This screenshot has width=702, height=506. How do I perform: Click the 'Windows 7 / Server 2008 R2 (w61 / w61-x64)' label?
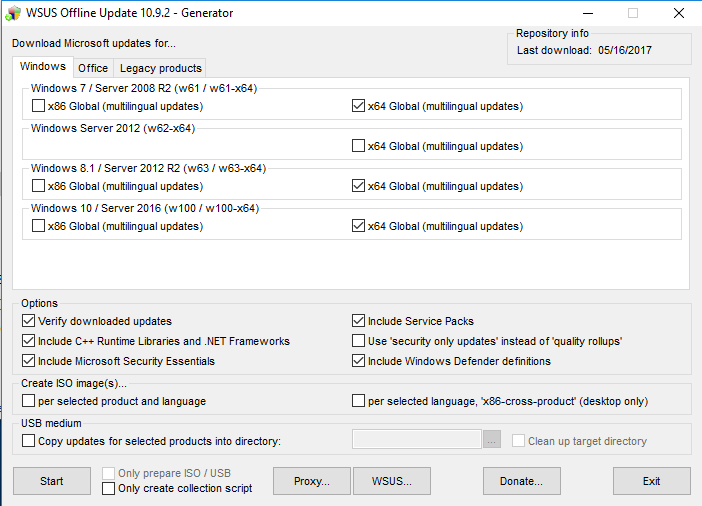(x=144, y=88)
